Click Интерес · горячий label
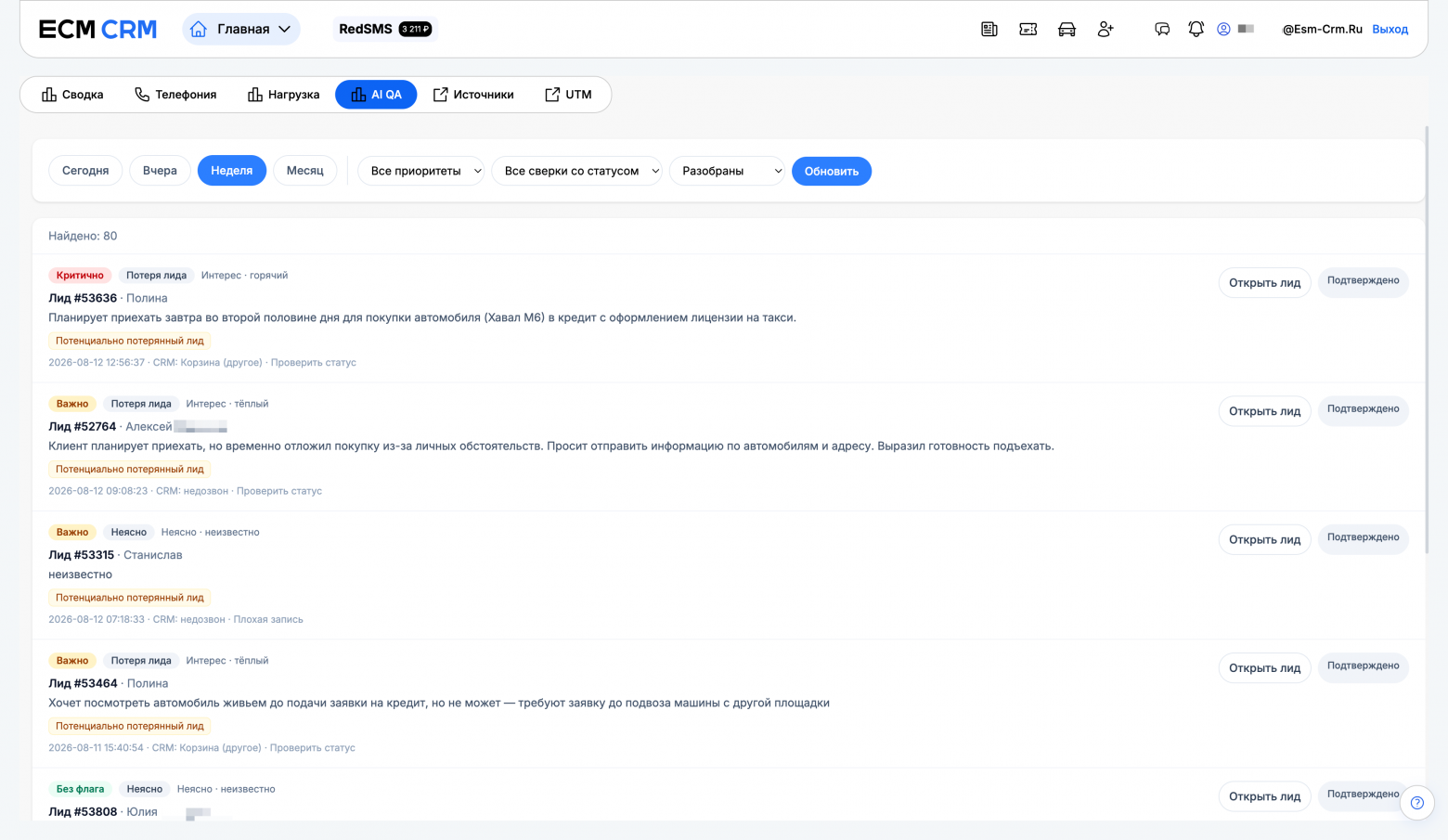 coord(244,276)
